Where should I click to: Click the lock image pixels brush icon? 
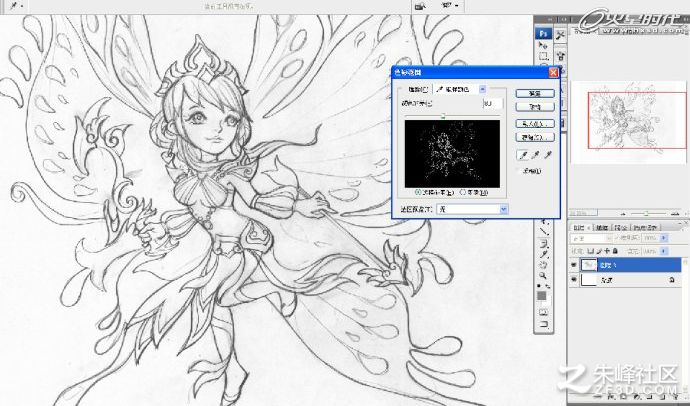599,251
